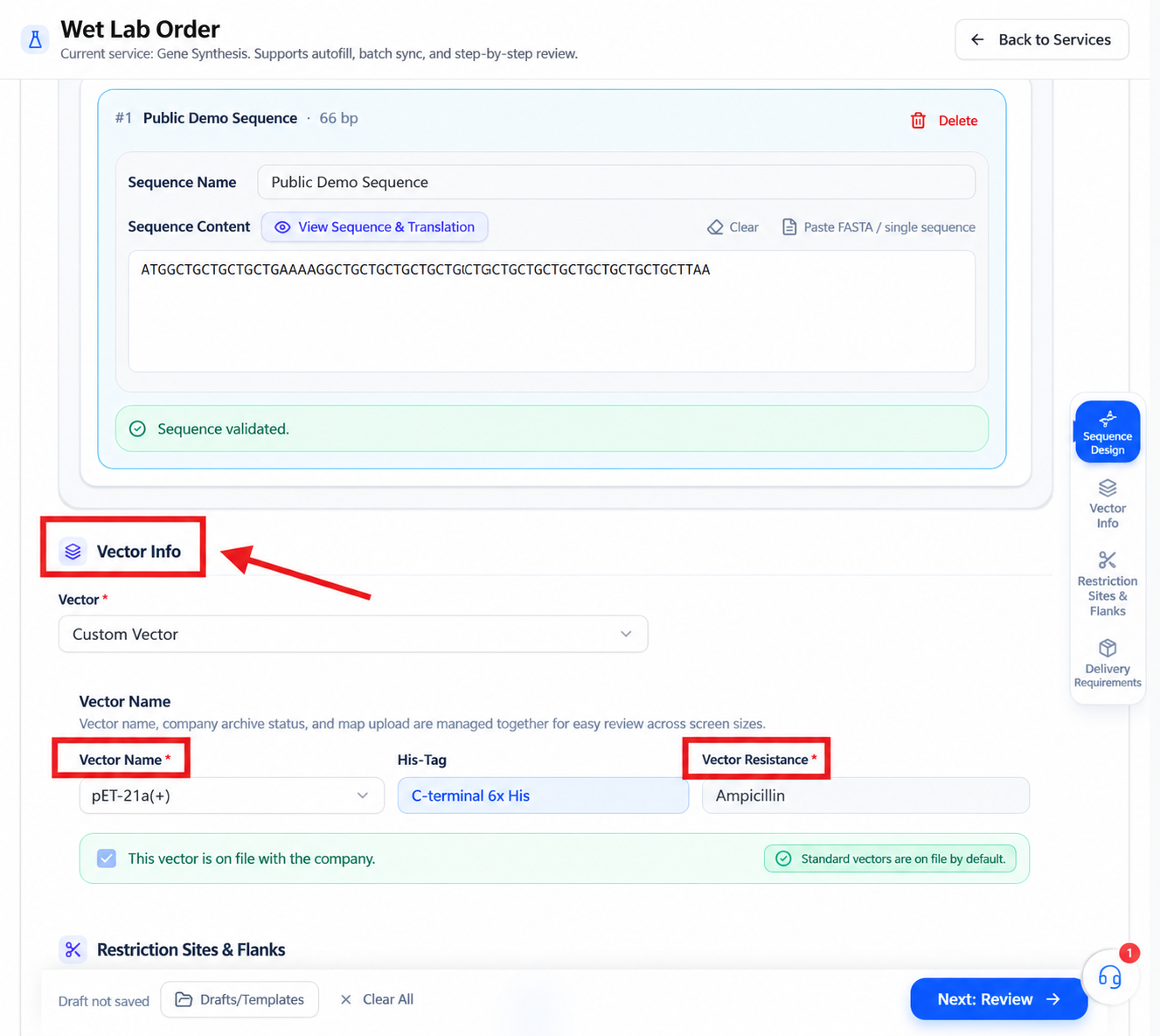Click the folder icon in Drafts/Templates
This screenshot has width=1160, height=1036.
[x=184, y=999]
